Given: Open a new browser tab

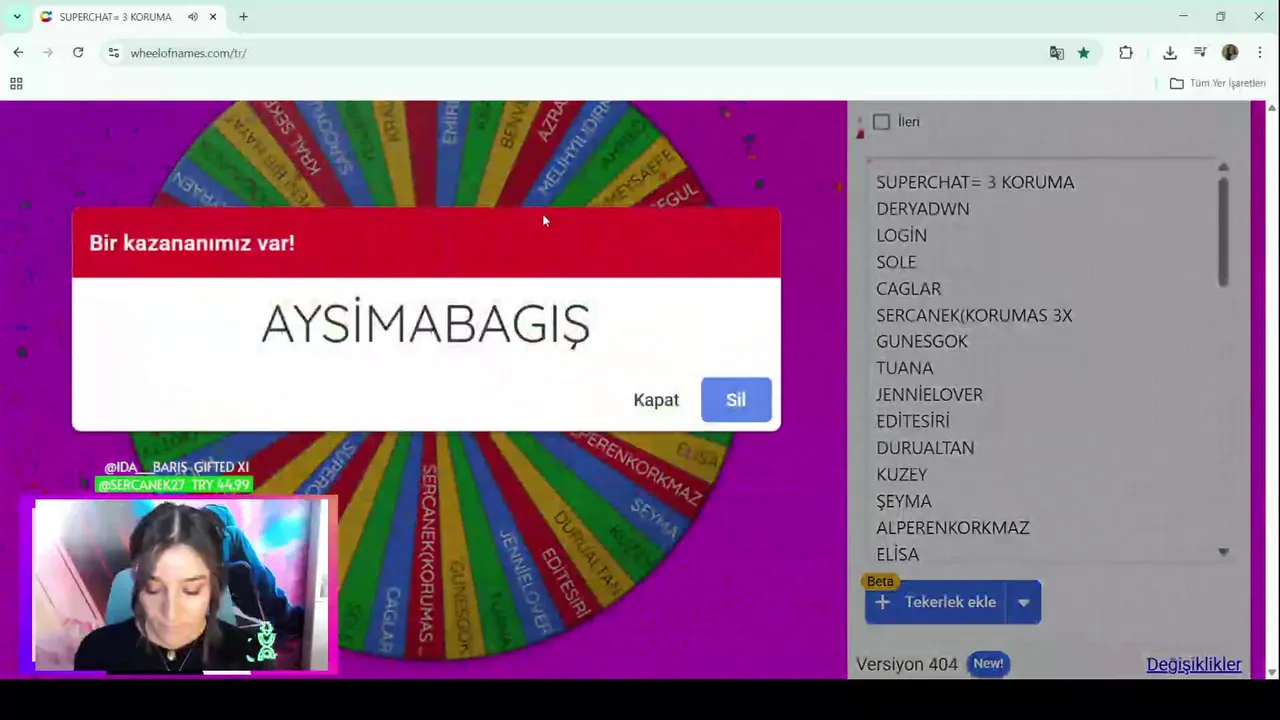Looking at the screenshot, I should pos(243,17).
